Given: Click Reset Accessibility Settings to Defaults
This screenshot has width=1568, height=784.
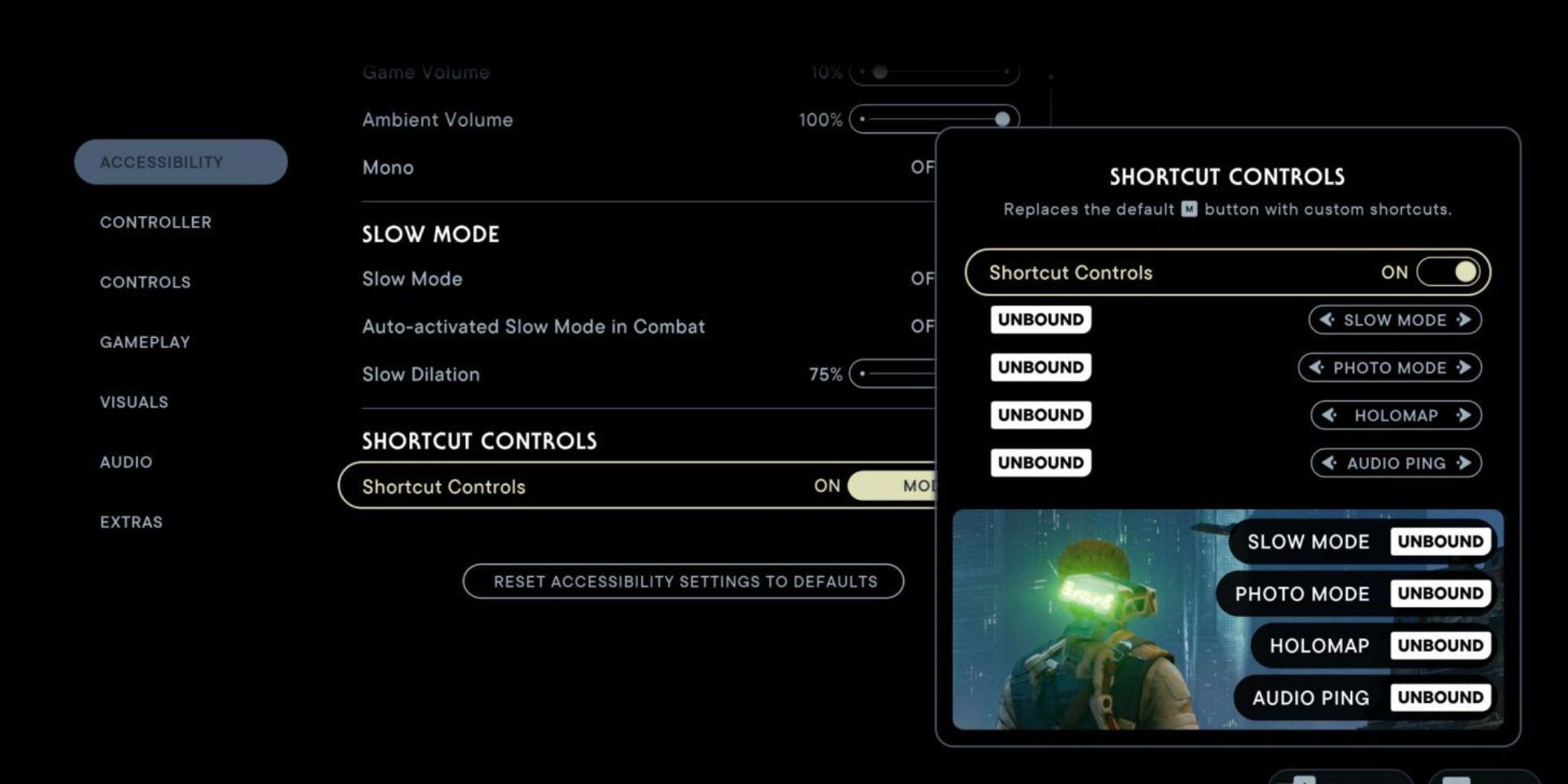Looking at the screenshot, I should [x=685, y=582].
